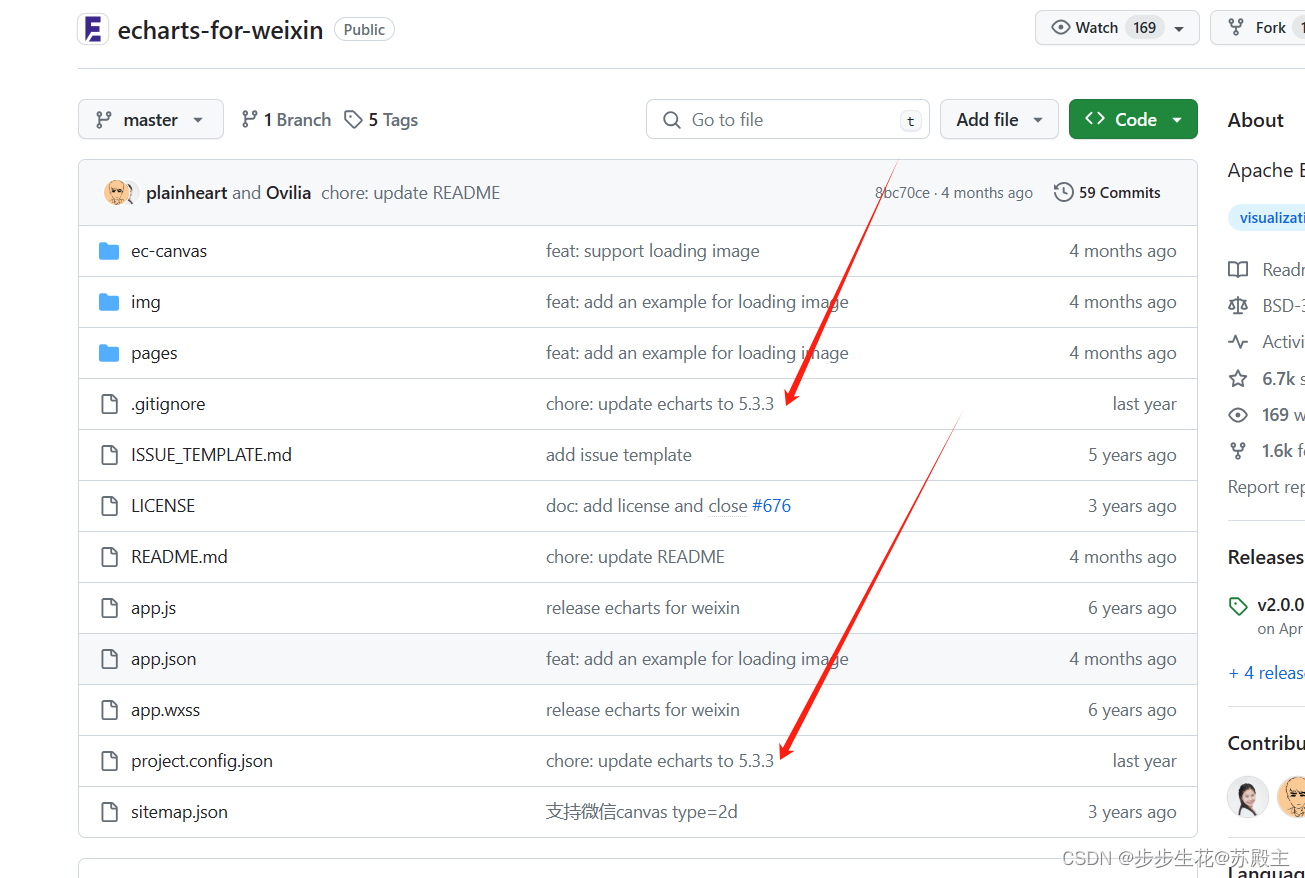This screenshot has width=1305, height=878.
Task: Open the app.json file
Action: coord(163,659)
